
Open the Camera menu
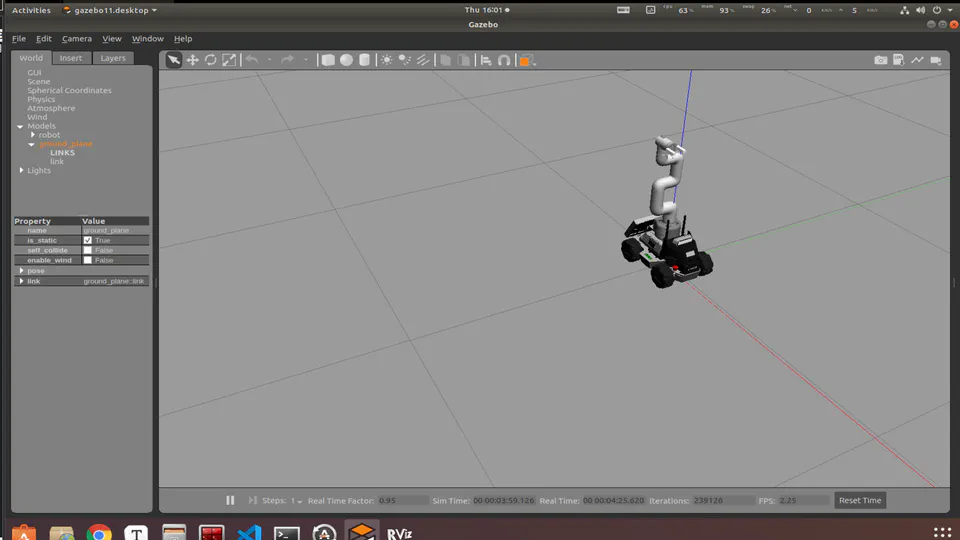(77, 39)
